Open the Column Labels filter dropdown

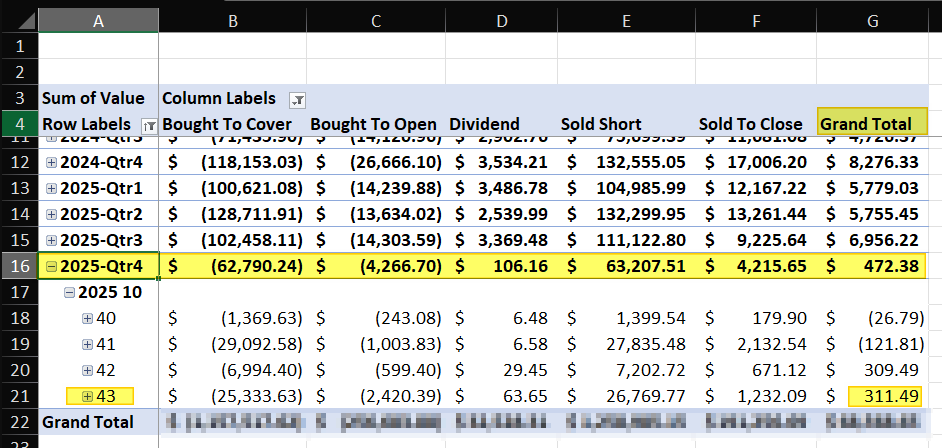coord(297,99)
